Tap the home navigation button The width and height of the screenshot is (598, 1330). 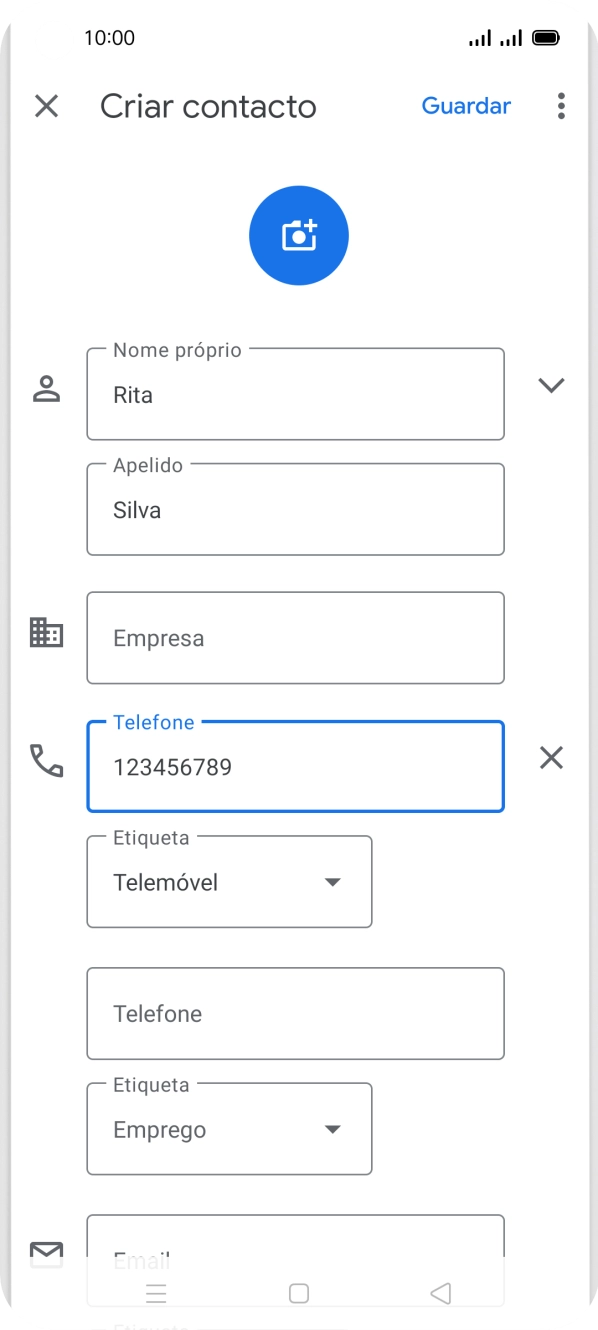tap(298, 1292)
